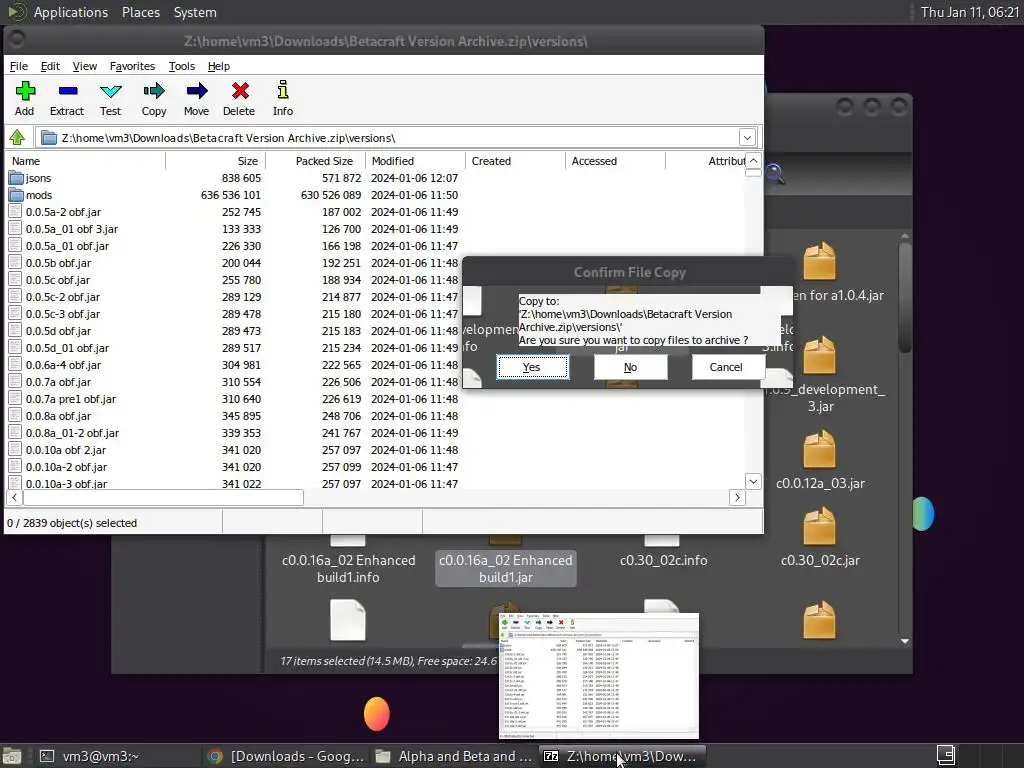Open the Favorites menu
Screen dimensions: 1024x768
[132, 66]
